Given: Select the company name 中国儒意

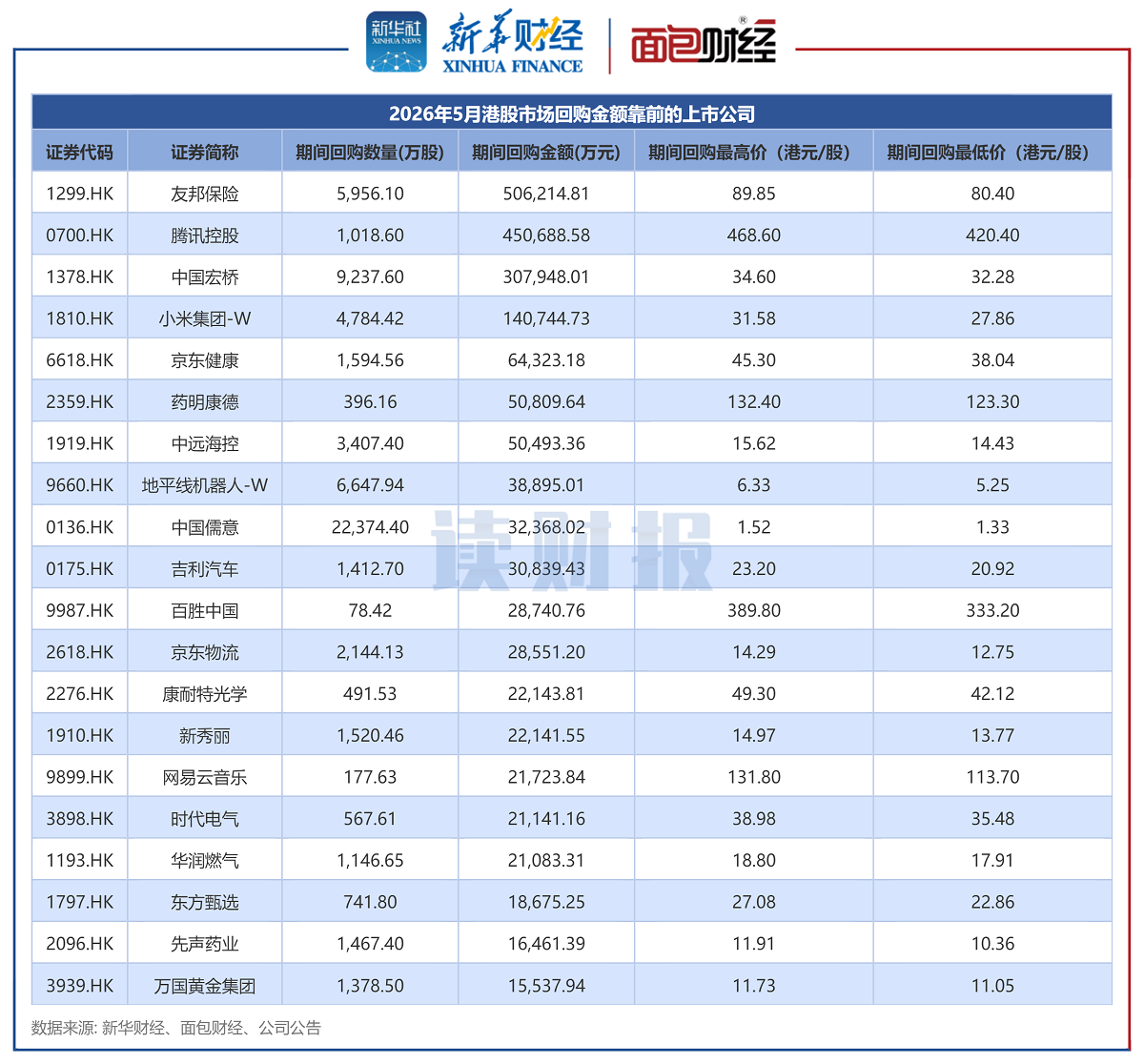Looking at the screenshot, I should [x=205, y=527].
